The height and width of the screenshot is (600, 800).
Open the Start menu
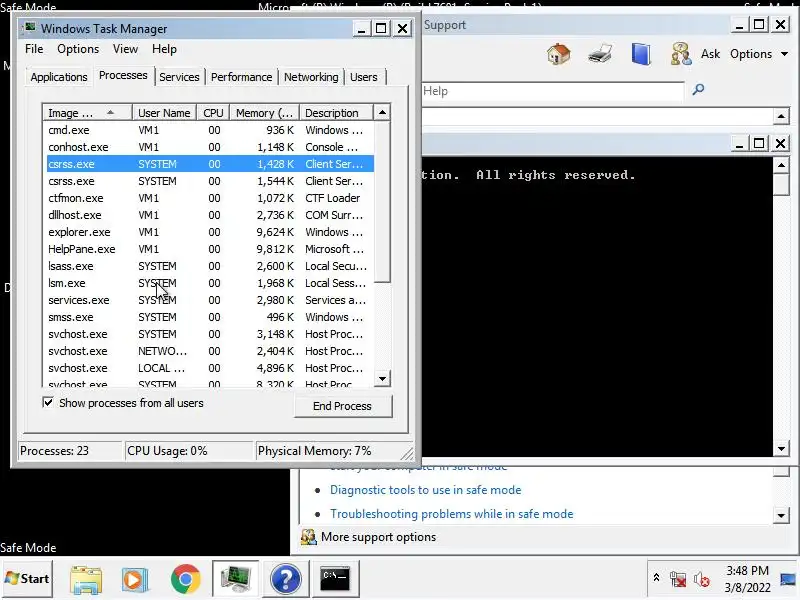point(28,579)
